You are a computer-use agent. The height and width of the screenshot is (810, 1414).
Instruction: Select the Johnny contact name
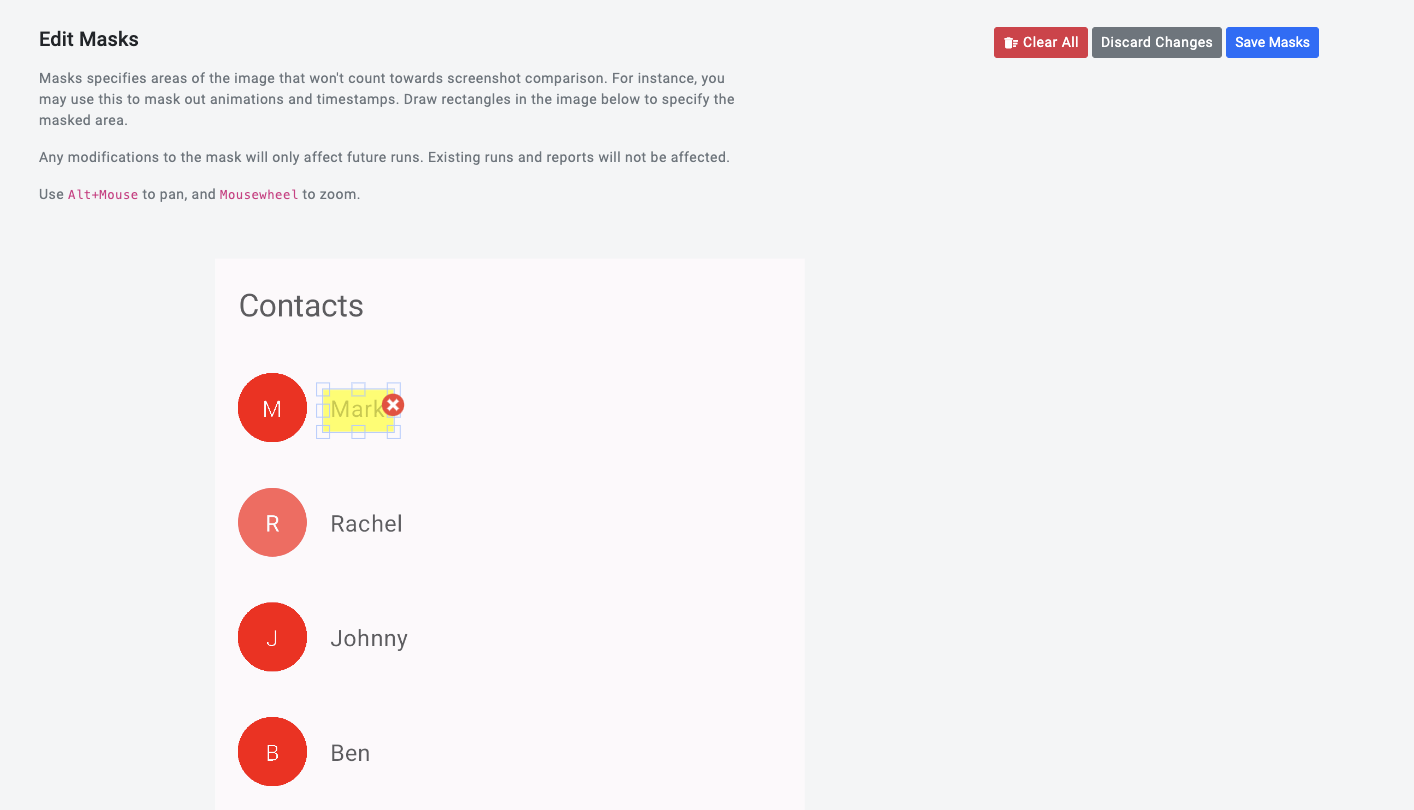tap(369, 639)
